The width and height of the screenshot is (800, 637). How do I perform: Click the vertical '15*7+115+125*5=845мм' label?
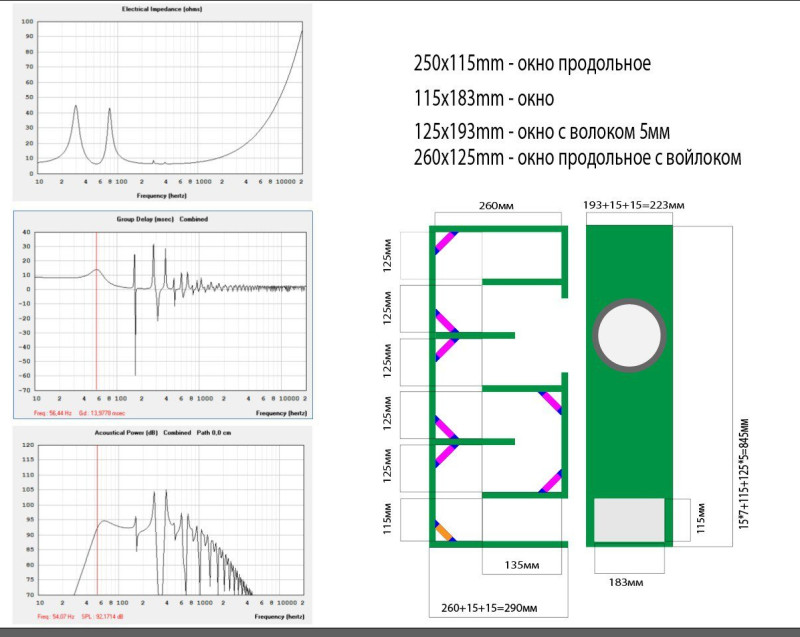tap(744, 474)
